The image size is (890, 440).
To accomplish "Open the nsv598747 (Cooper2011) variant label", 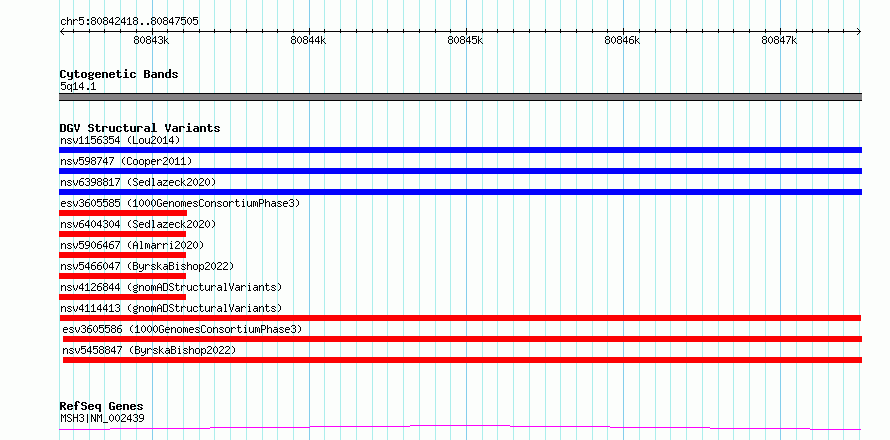I will 126,161.
